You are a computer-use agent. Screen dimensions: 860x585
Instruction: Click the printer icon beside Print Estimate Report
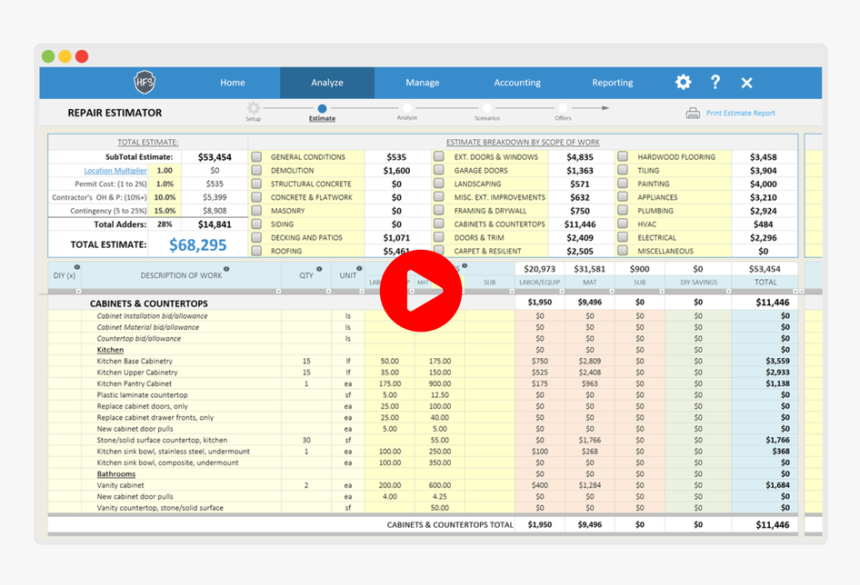(x=695, y=113)
